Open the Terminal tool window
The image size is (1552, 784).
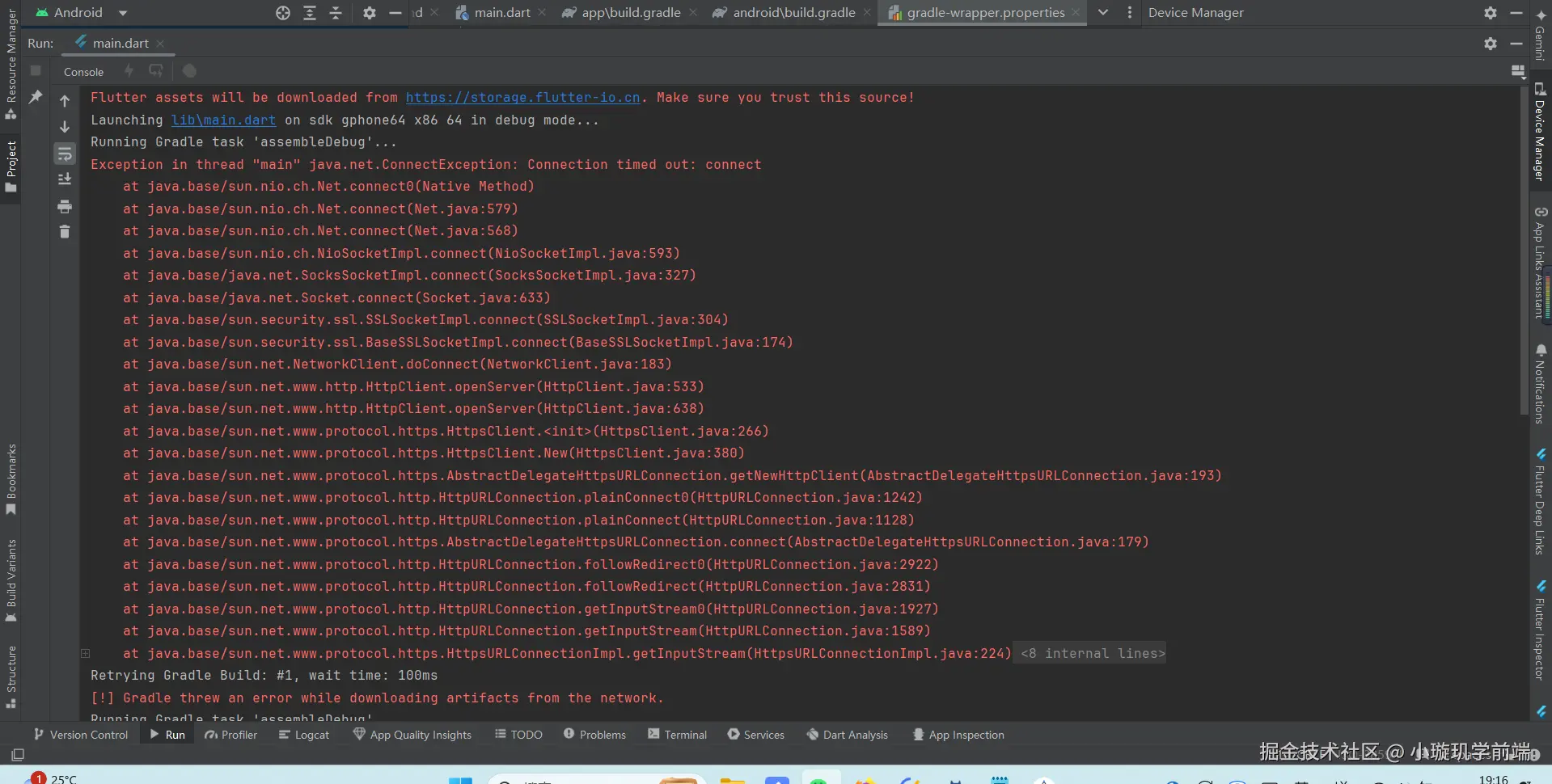tap(677, 735)
